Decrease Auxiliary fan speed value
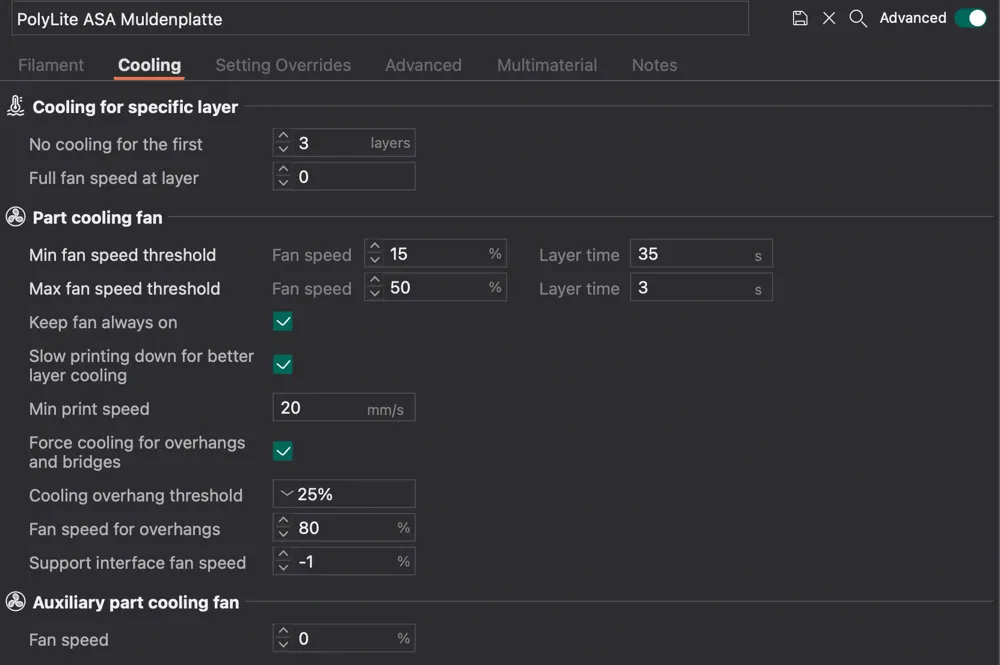Image resolution: width=1000 pixels, height=665 pixels. pyautogui.click(x=283, y=645)
